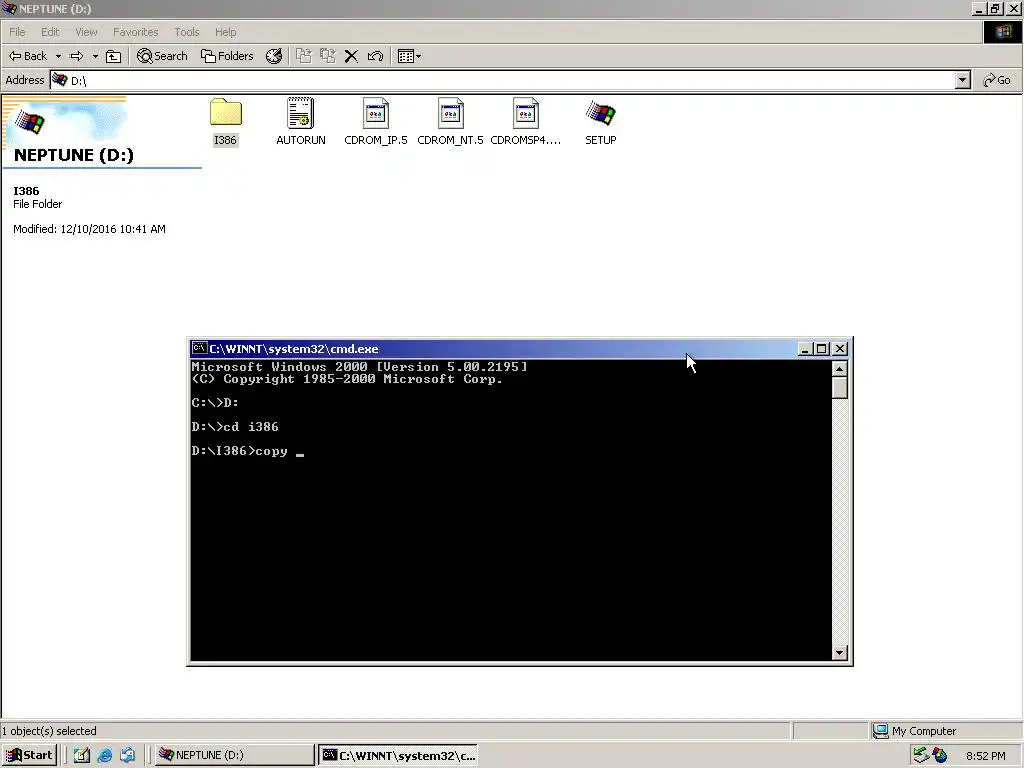Click the '1 object(s) selected' status text

[49, 731]
